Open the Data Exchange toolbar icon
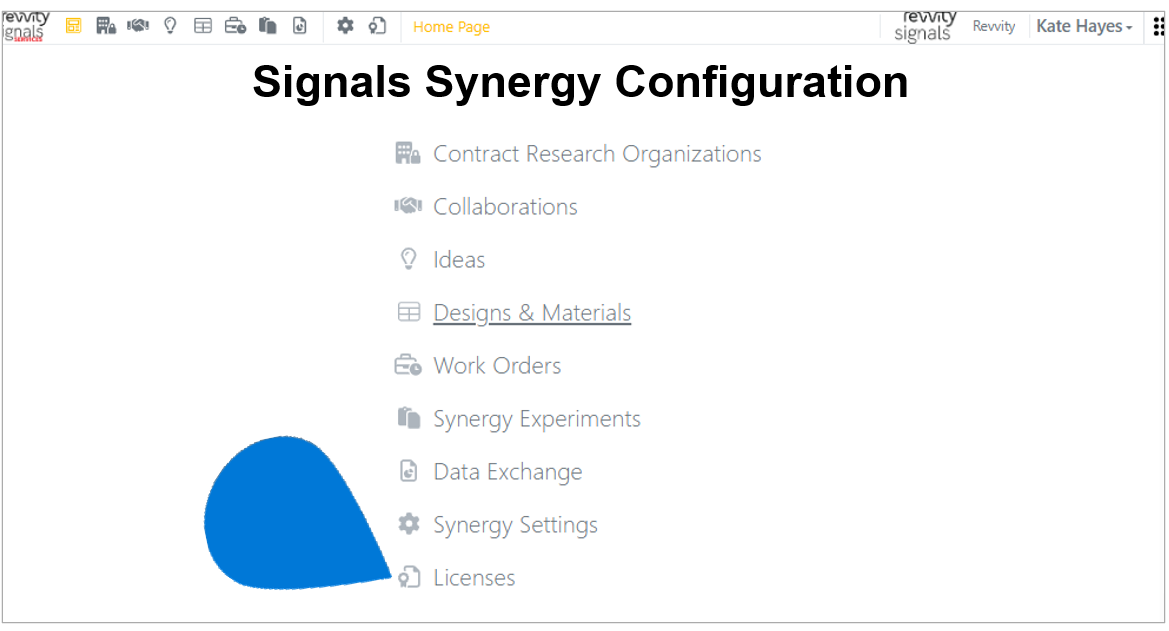The height and width of the screenshot is (631, 1169). (300, 26)
